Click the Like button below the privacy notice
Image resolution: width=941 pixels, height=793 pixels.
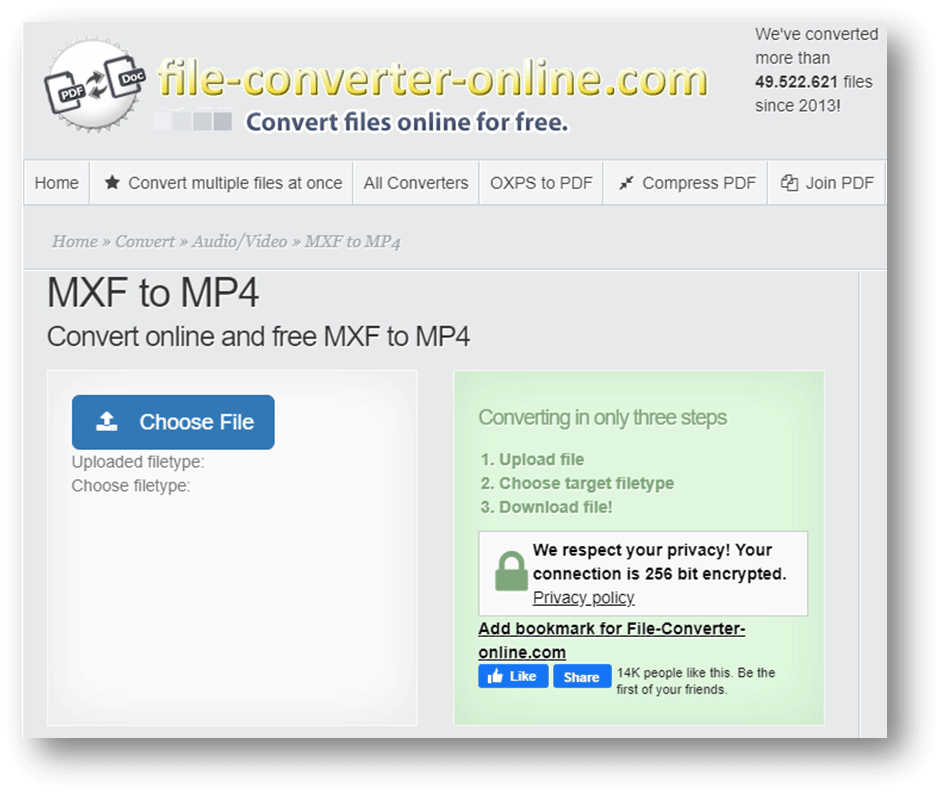pyautogui.click(x=513, y=676)
